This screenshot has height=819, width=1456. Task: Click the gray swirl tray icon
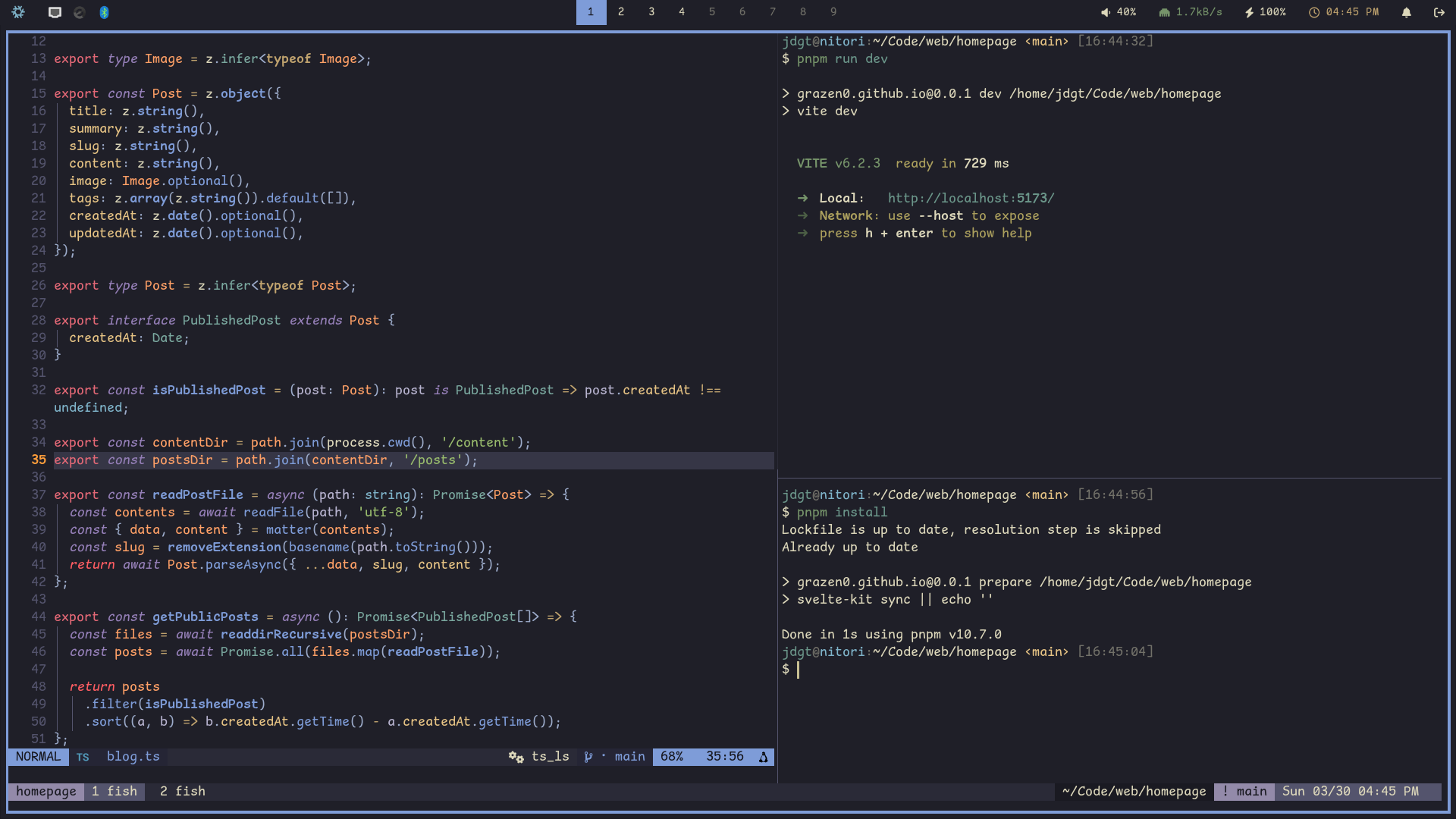pyautogui.click(x=79, y=12)
